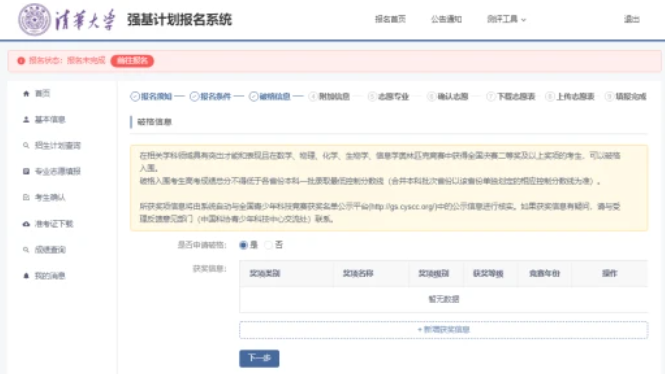Image resolution: width=665 pixels, height=374 pixels.
Task: Select the 是 radio option
Action: pyautogui.click(x=243, y=245)
